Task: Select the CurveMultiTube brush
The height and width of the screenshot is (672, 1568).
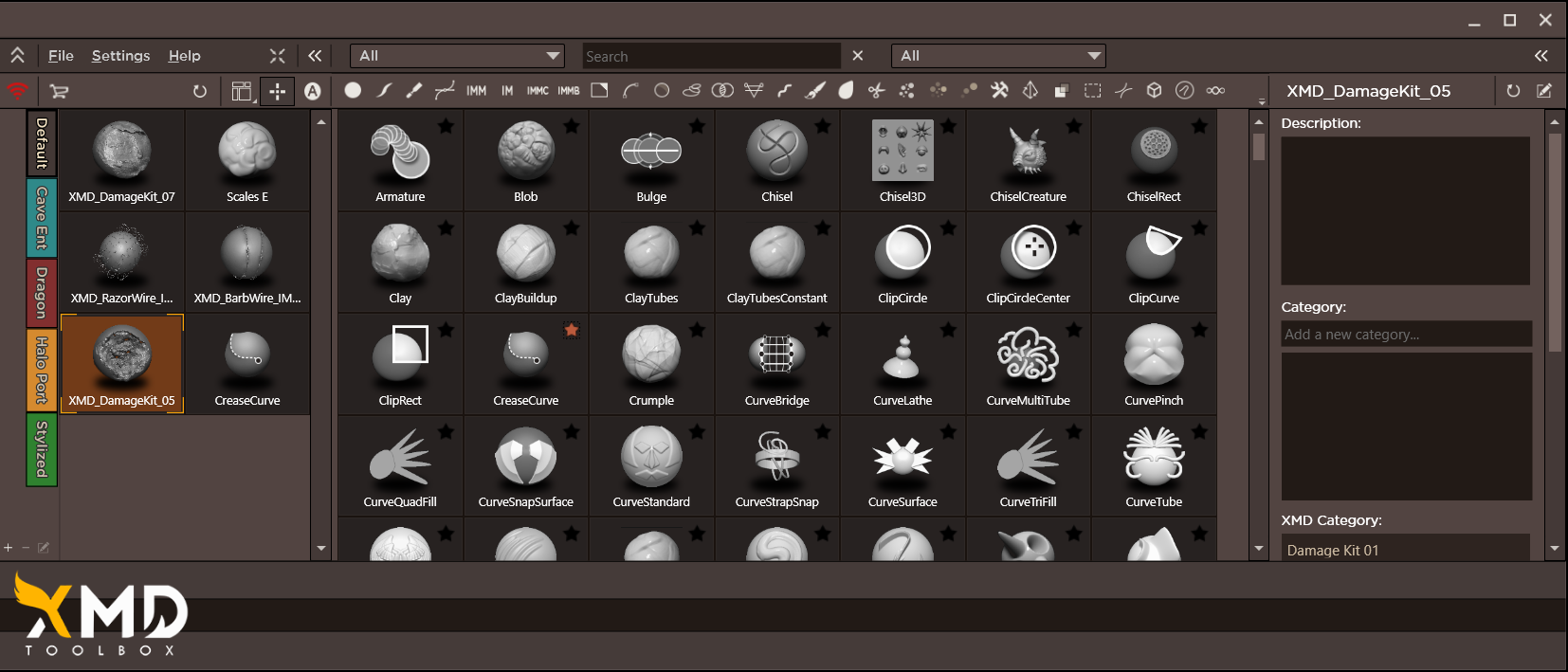Action: [x=1028, y=364]
